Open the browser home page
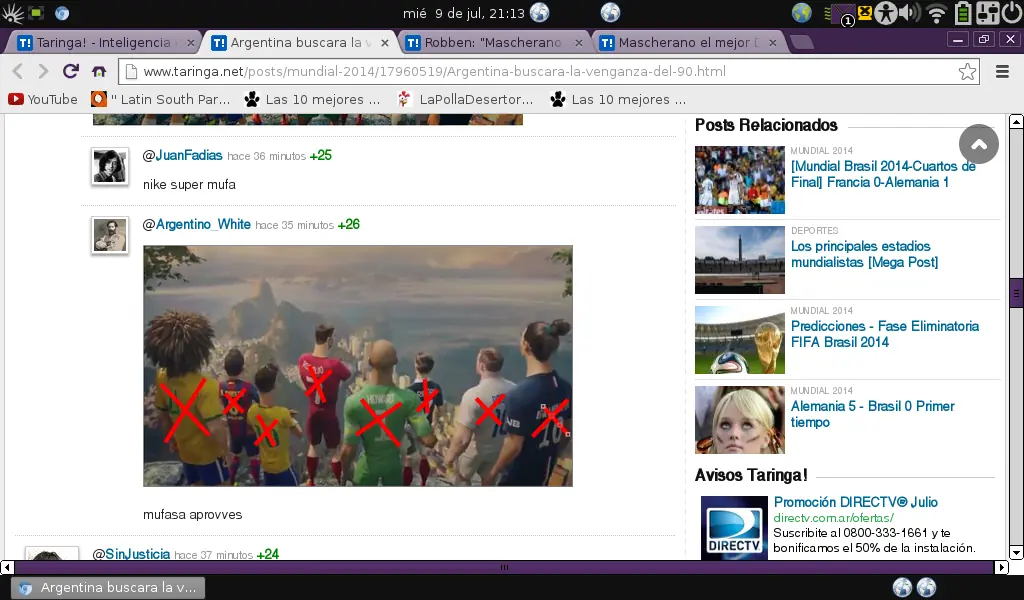The width and height of the screenshot is (1024, 600). pos(99,71)
